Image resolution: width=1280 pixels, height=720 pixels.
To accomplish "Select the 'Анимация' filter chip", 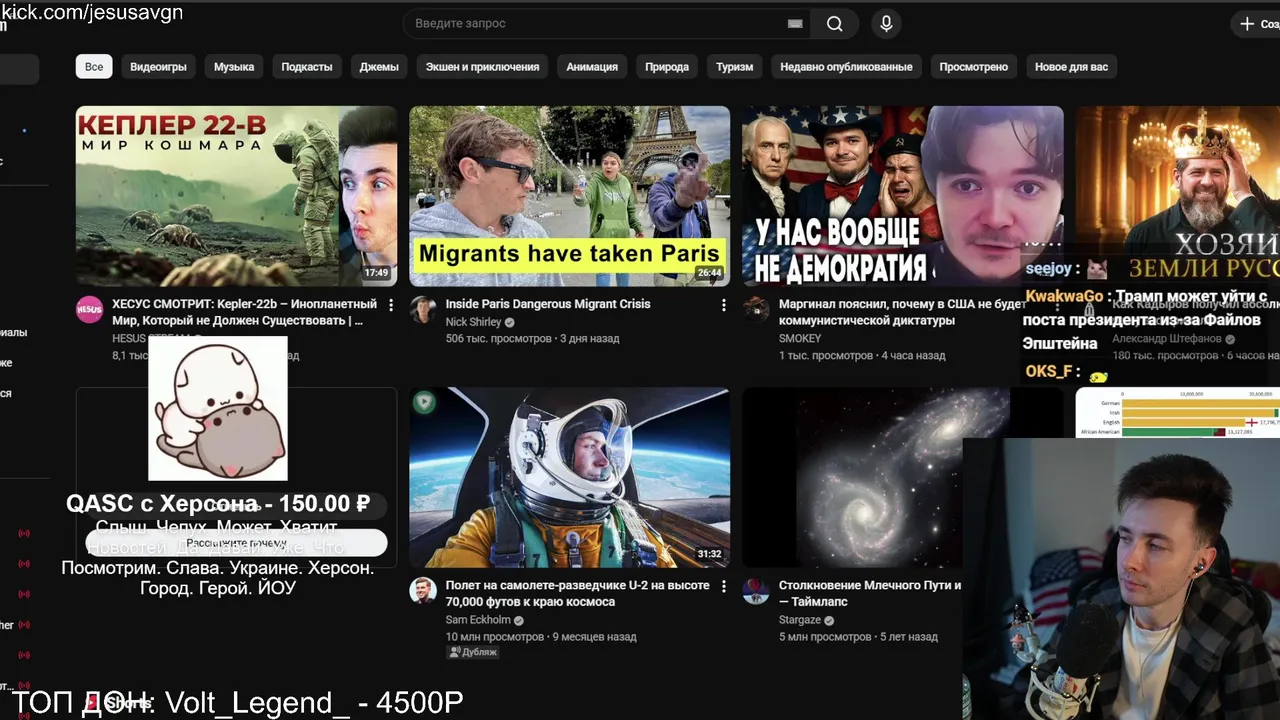I will click(x=592, y=67).
